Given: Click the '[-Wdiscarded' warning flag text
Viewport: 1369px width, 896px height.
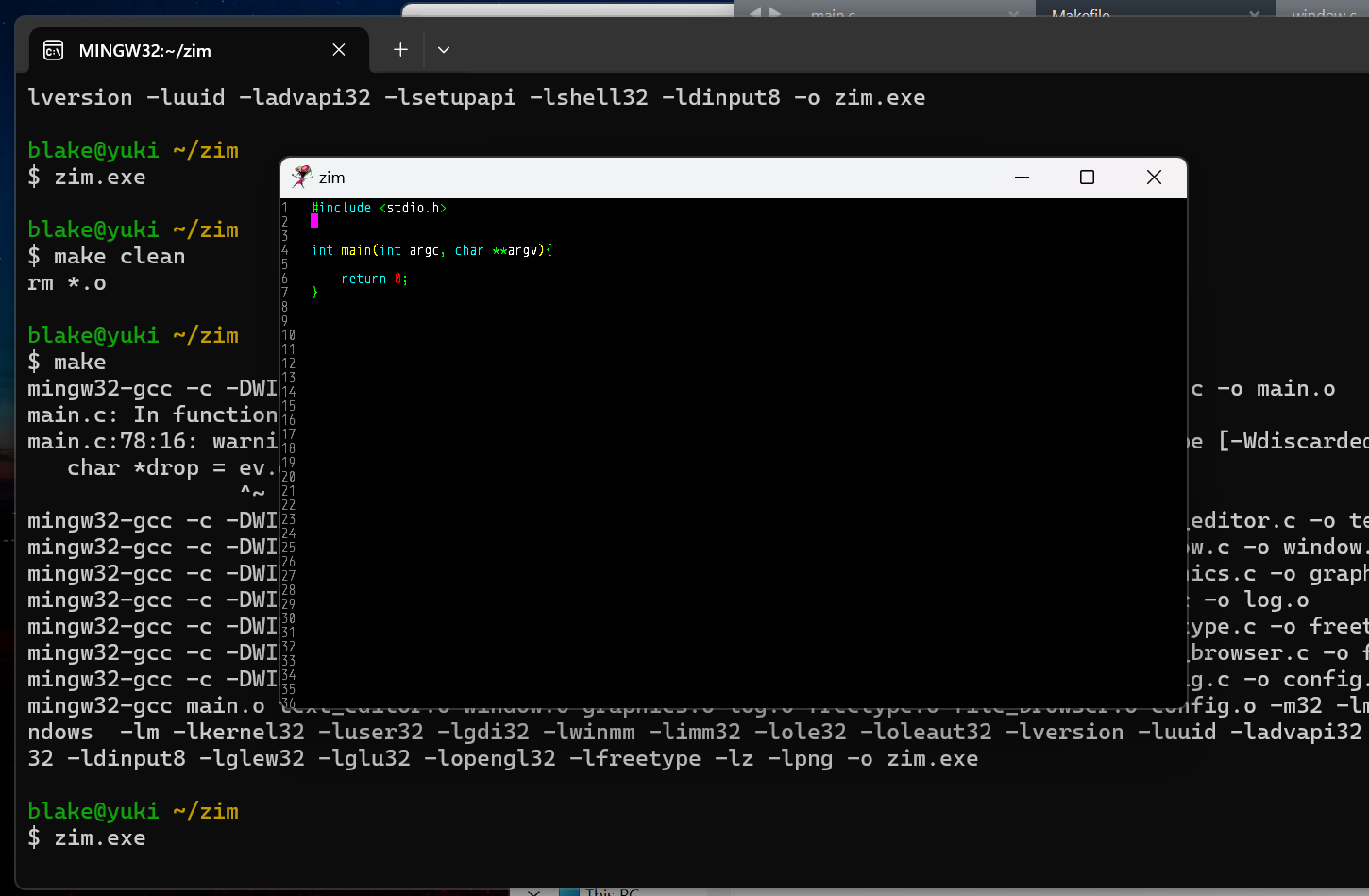Looking at the screenshot, I should 1293,441.
